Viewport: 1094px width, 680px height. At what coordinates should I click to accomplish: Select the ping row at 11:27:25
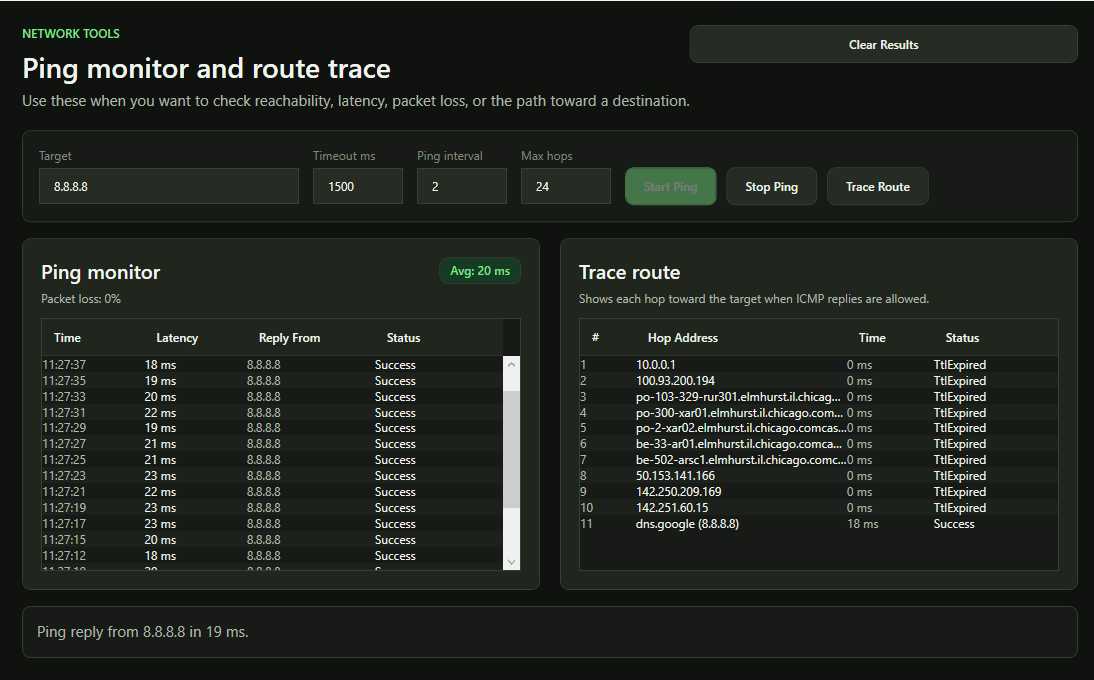click(272, 460)
